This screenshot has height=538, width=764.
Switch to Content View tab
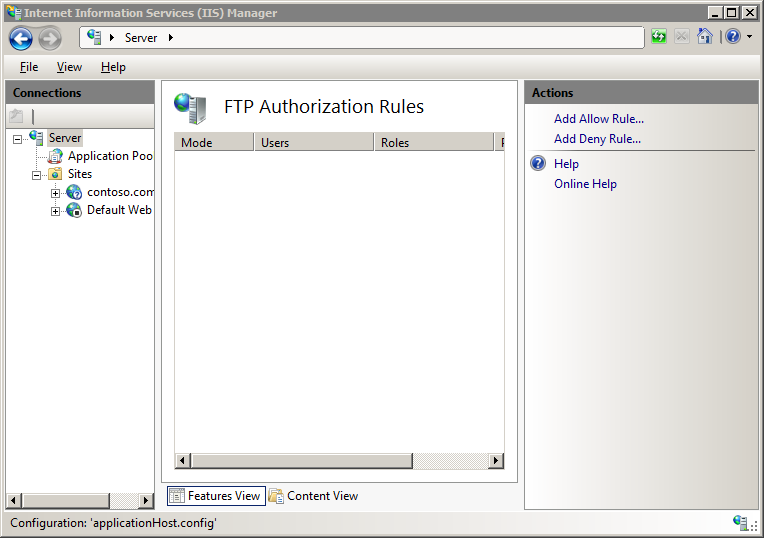click(x=322, y=496)
